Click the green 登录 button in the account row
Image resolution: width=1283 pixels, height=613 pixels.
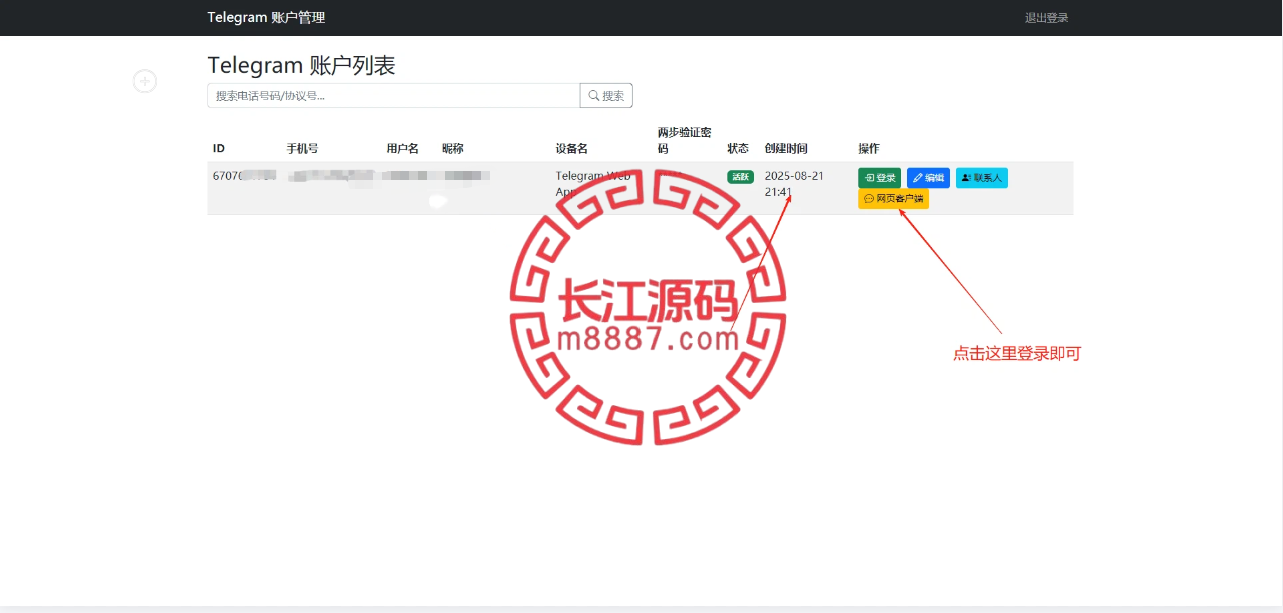point(879,178)
